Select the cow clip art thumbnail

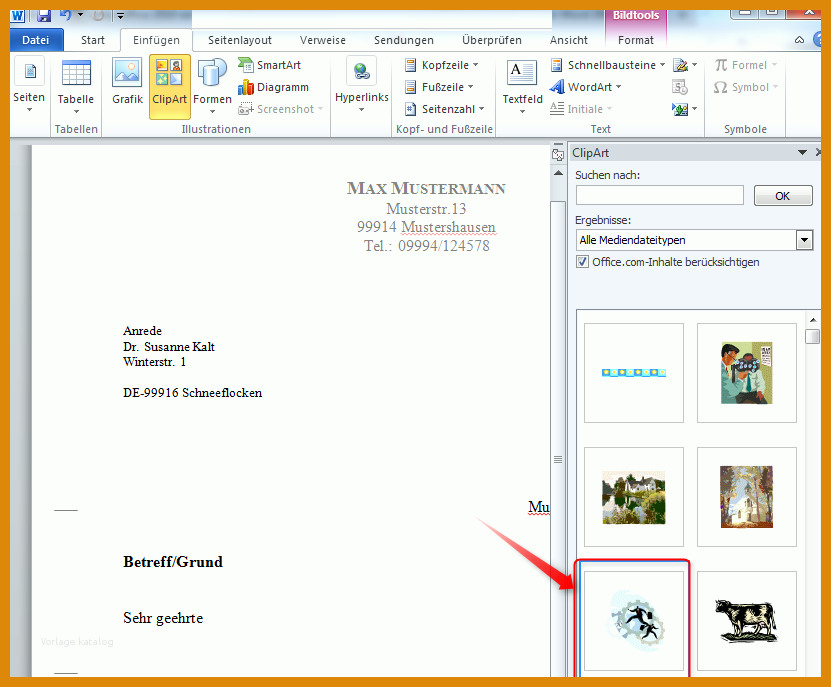747,621
